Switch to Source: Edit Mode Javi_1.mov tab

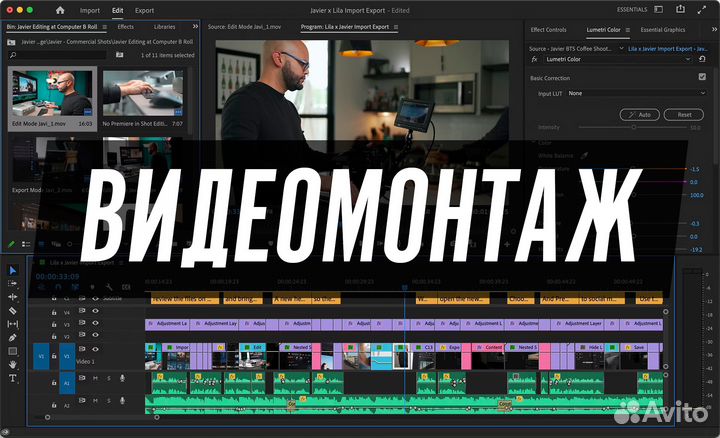[244, 27]
